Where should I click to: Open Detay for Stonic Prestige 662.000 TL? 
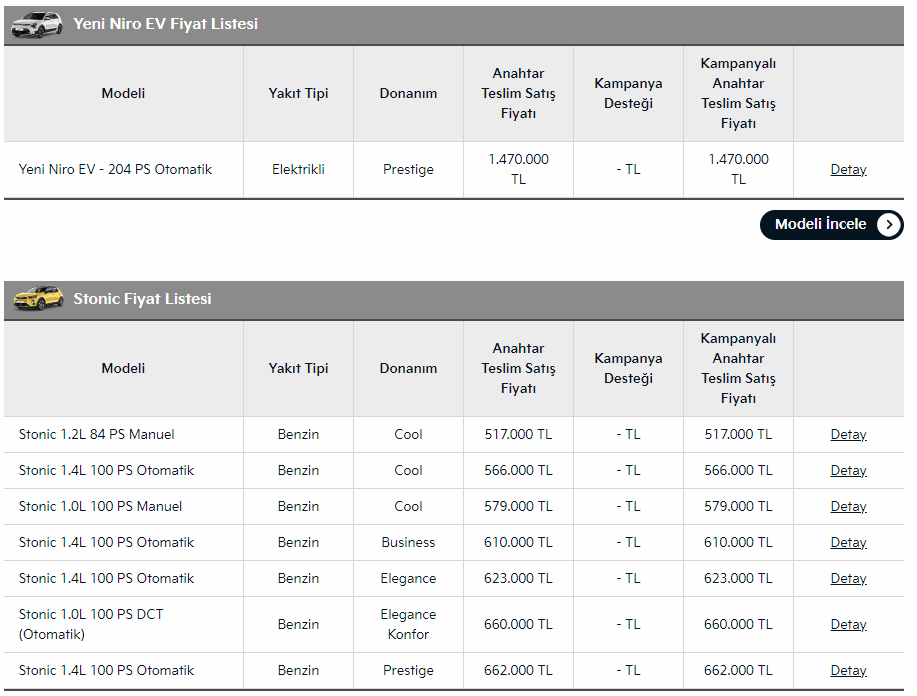(x=848, y=671)
